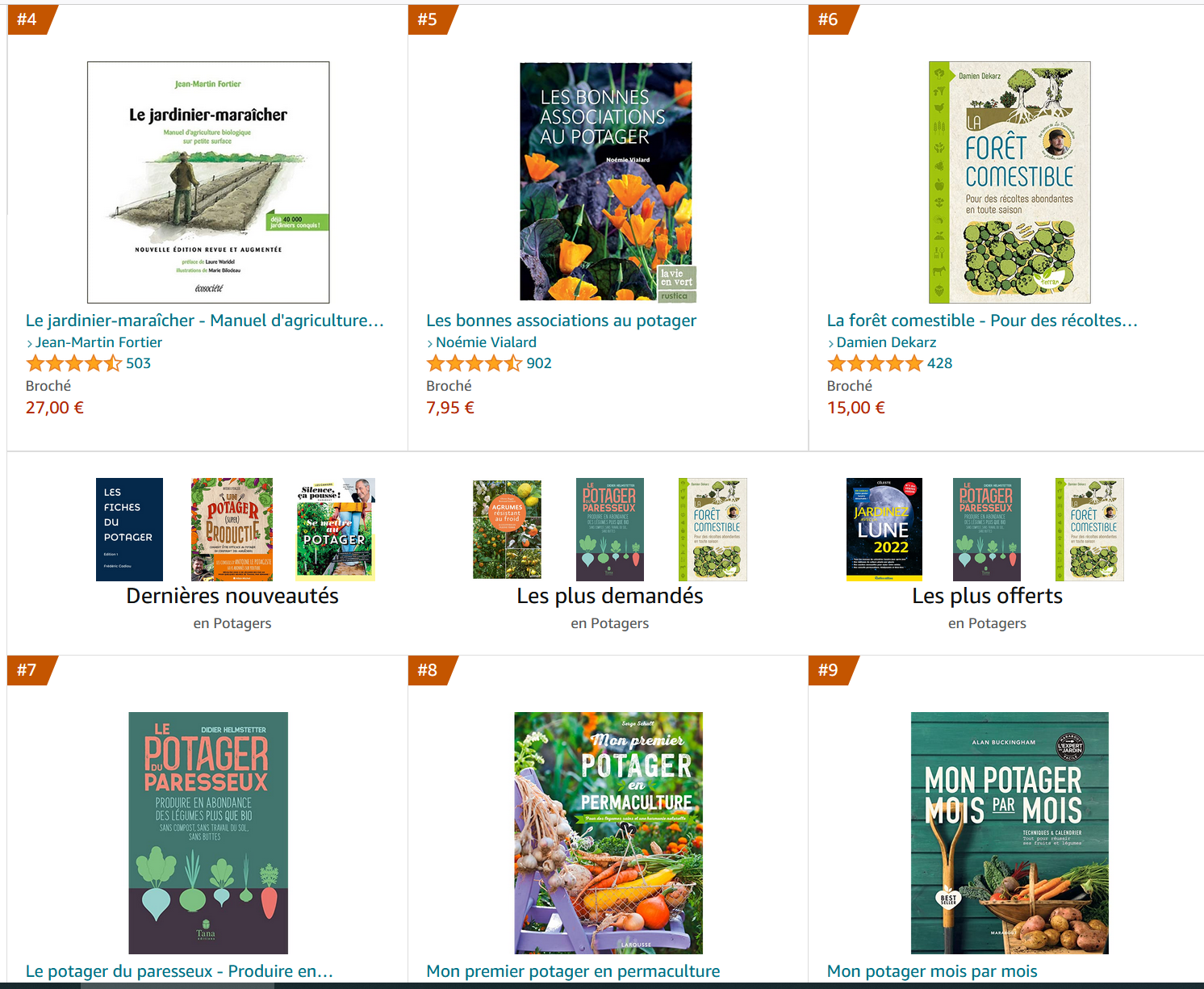Open the Le potager du paresseux cover

(208, 833)
